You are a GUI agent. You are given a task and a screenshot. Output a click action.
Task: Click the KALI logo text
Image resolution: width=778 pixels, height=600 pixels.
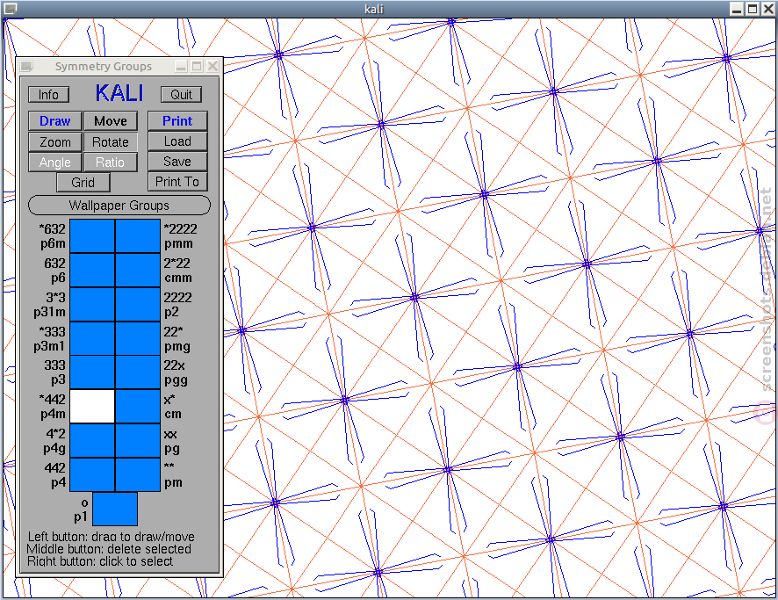[x=119, y=93]
